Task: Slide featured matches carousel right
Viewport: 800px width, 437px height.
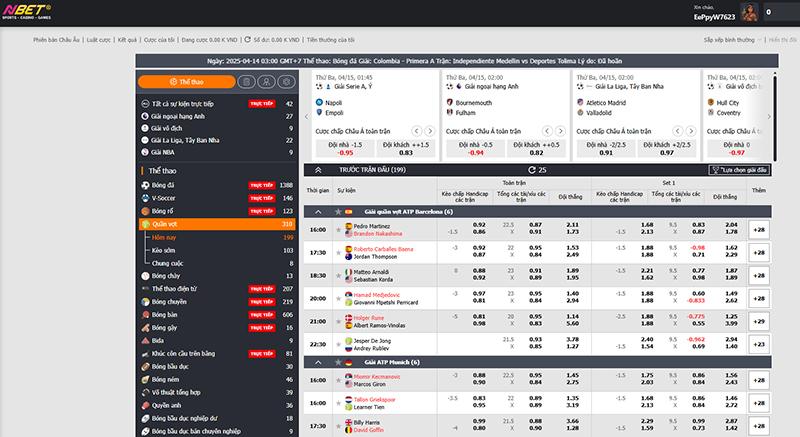Action: (769, 117)
